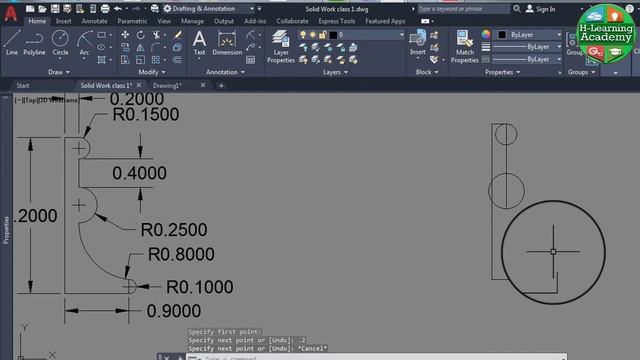Open the Express Tools tab
640x360 pixels.
coord(337,21)
